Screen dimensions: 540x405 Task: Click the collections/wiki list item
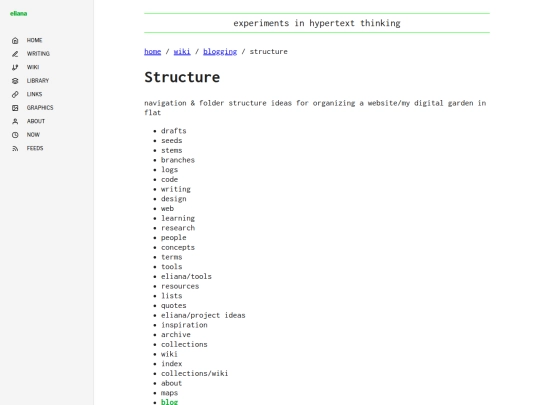click(195, 374)
